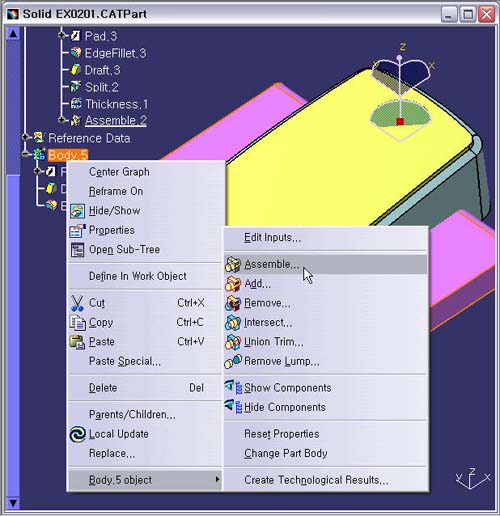The height and width of the screenshot is (516, 500).
Task: Expand the Pad.3 tree node
Action: point(62,35)
